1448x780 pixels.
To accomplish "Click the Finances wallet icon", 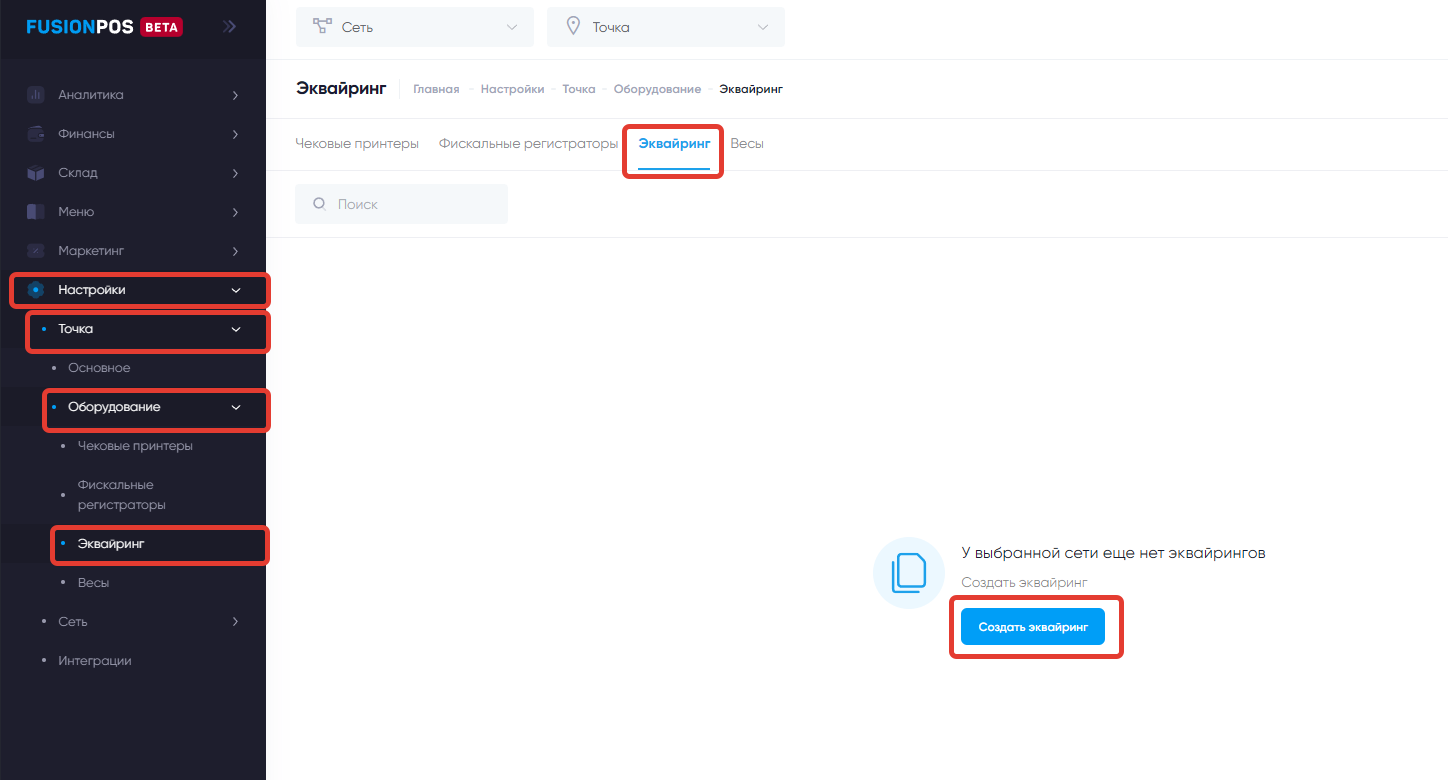I will (36, 134).
